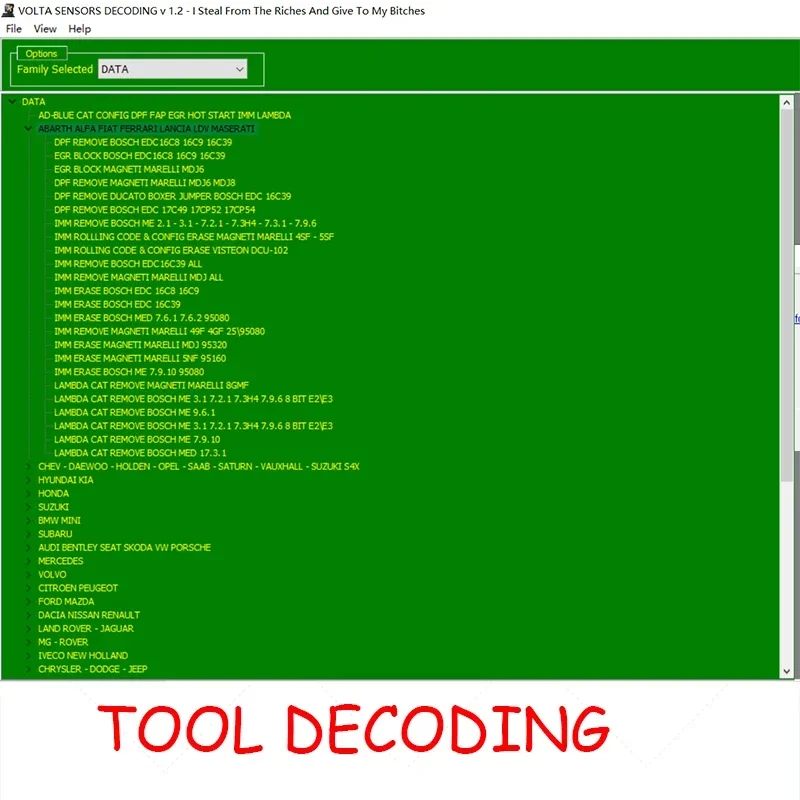This screenshot has width=800, height=800.
Task: Click the DATA root label
Action: (x=34, y=102)
